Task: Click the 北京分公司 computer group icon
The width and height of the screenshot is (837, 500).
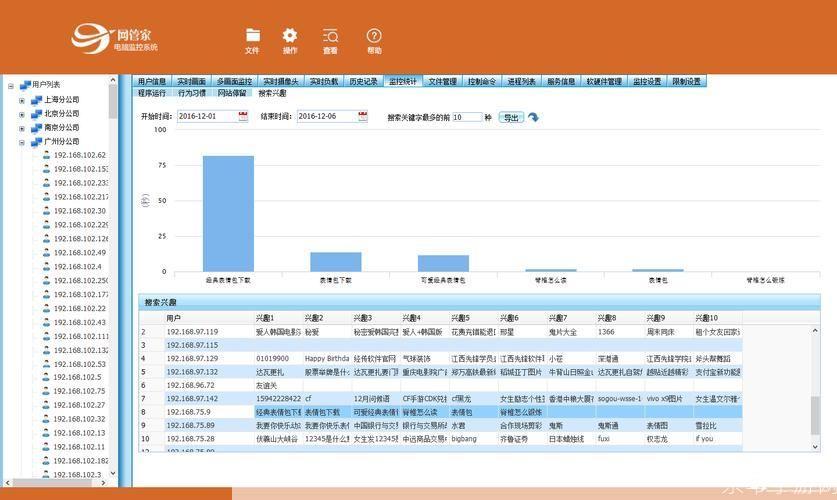Action: 36,114
